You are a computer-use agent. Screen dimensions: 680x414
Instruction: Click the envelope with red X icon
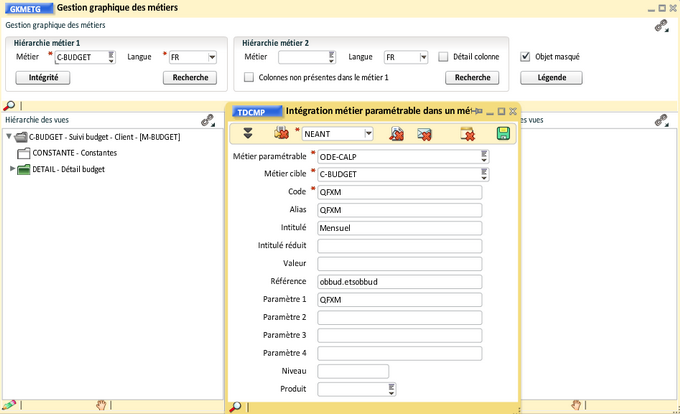point(424,133)
